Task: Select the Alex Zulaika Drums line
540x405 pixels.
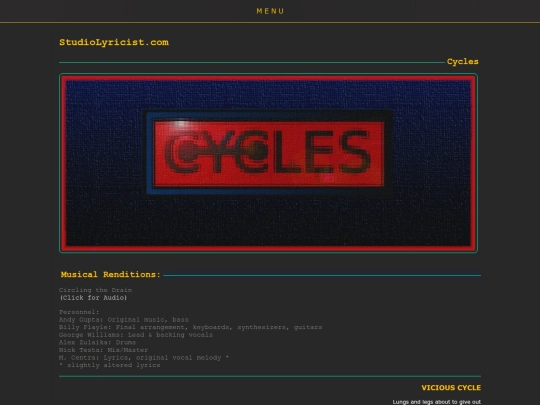Action: [x=97, y=342]
